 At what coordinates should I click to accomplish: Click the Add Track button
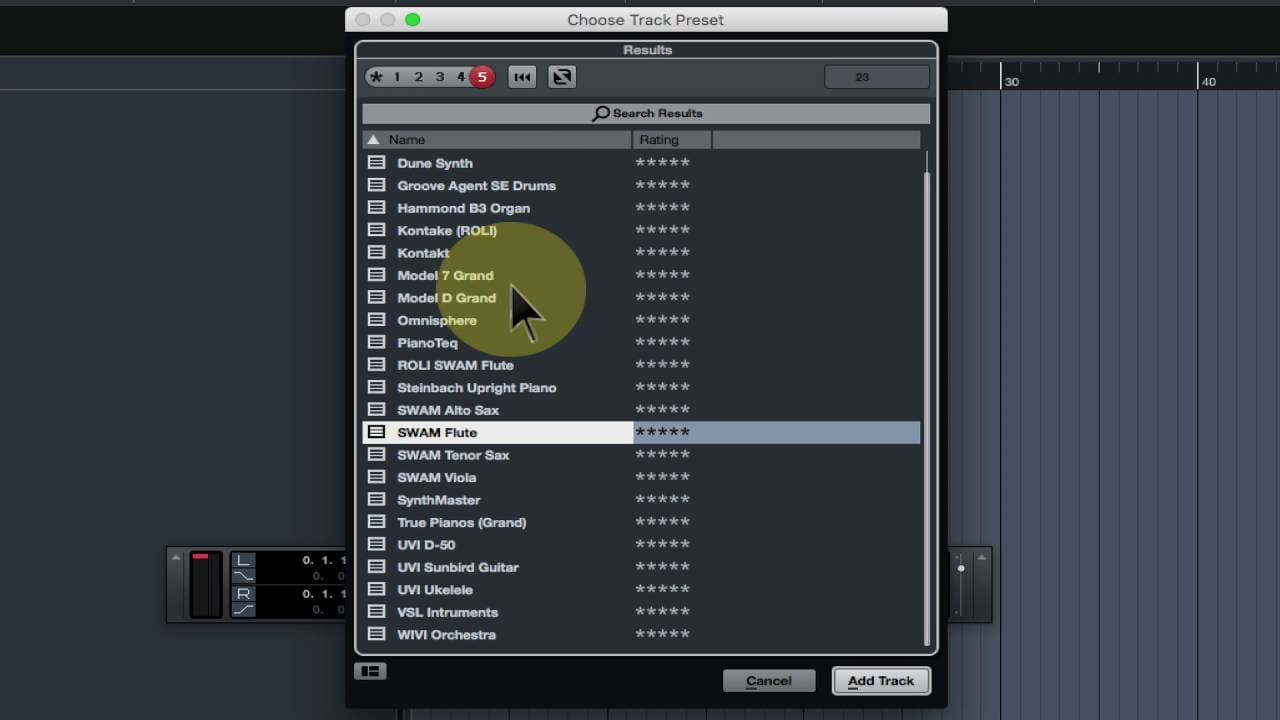coord(881,681)
